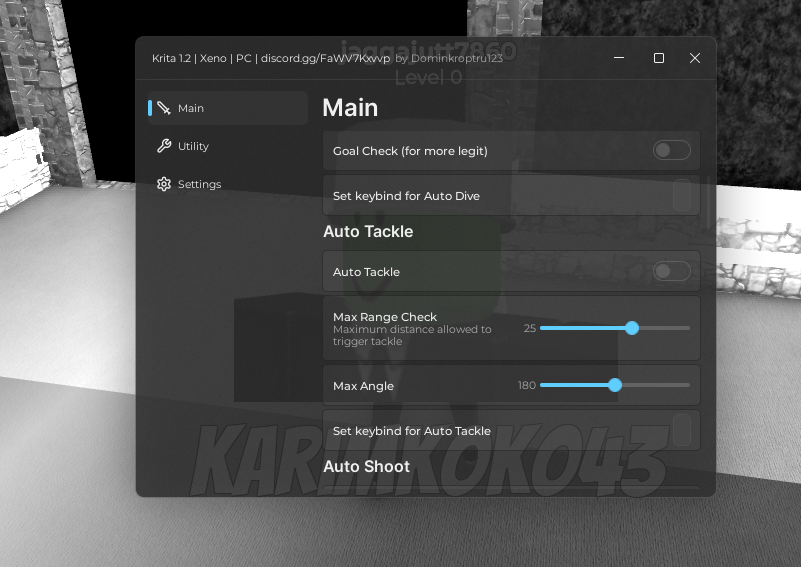Click the Max Angle value 180
Viewport: 801px width, 567px height.
tap(527, 385)
